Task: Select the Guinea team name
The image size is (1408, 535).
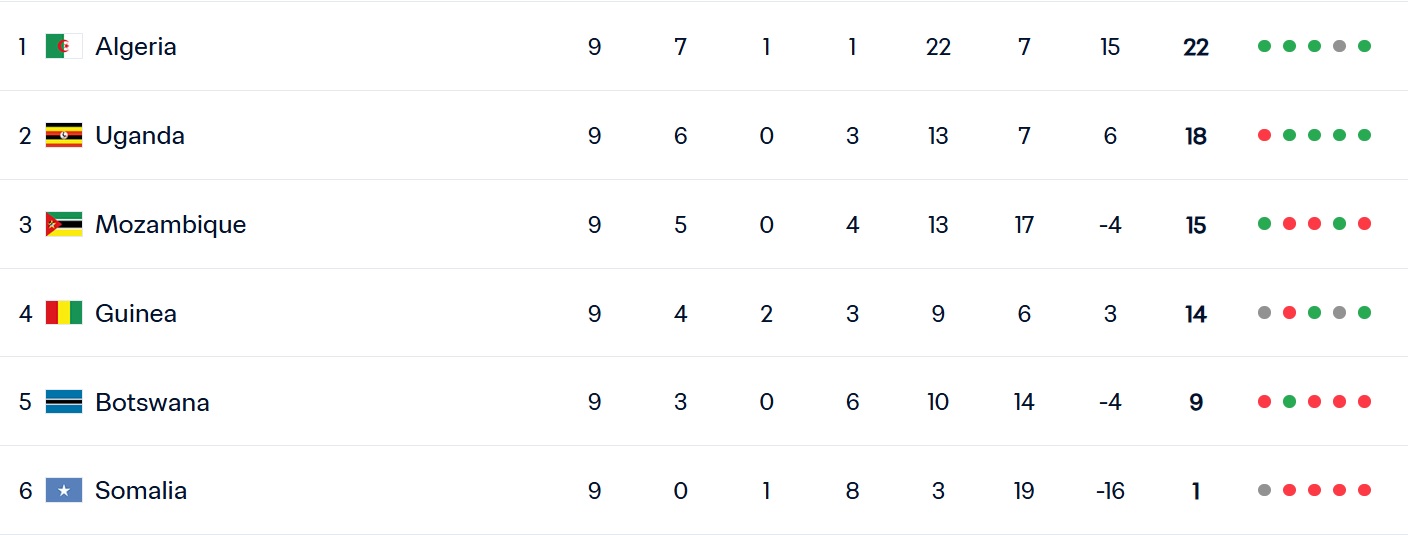Action: (136, 313)
